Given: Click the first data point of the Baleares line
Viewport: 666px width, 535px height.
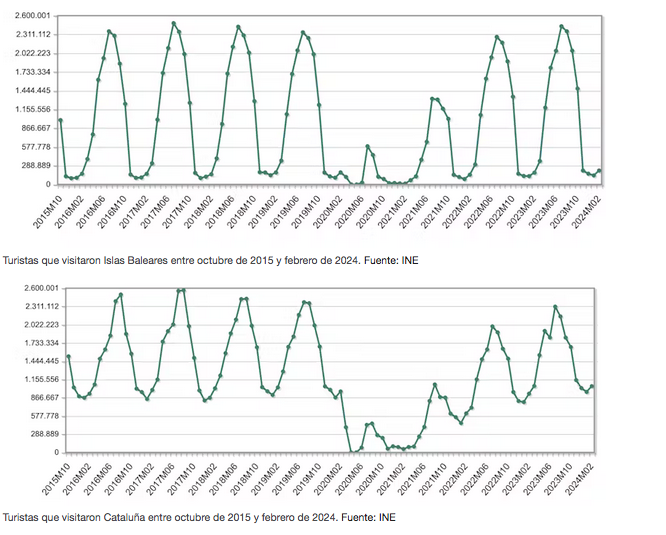Looking at the screenshot, I should 61,120.
